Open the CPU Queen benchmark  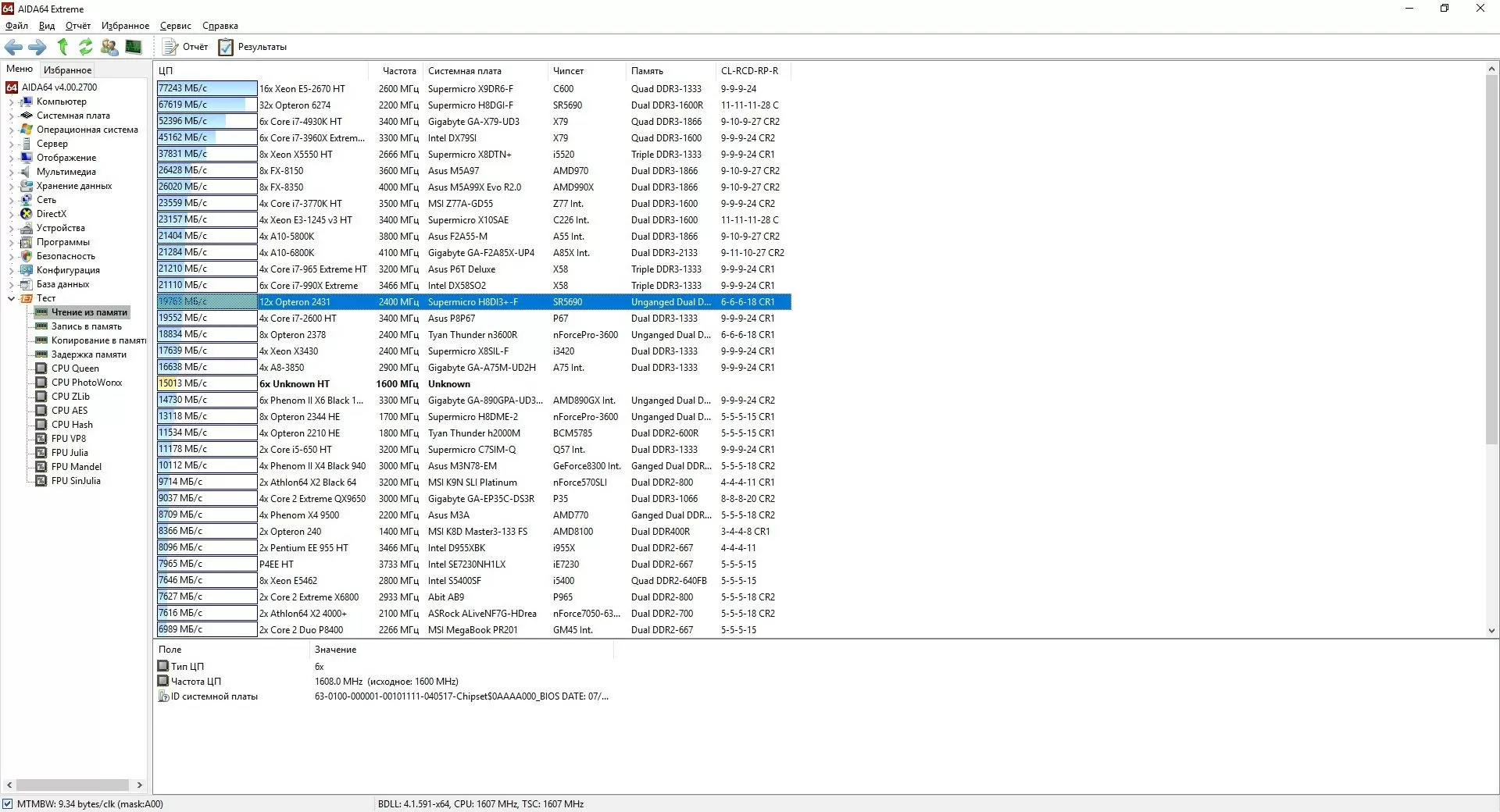click(x=75, y=369)
